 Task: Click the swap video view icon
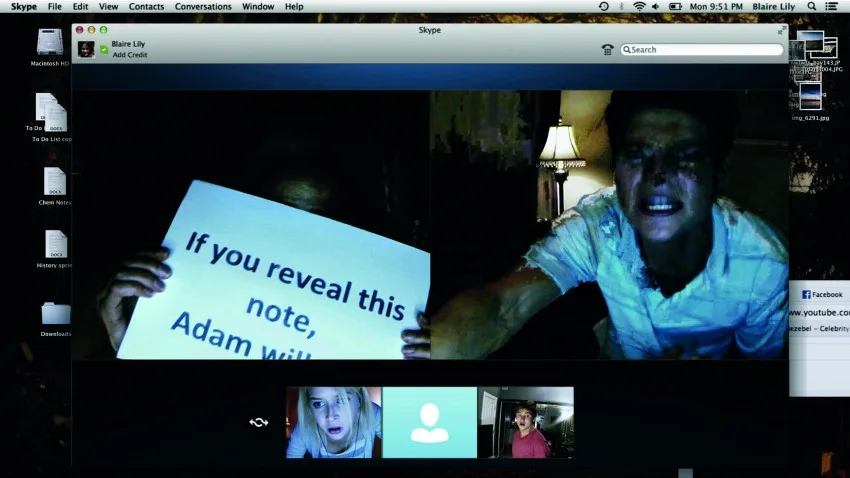(x=259, y=422)
